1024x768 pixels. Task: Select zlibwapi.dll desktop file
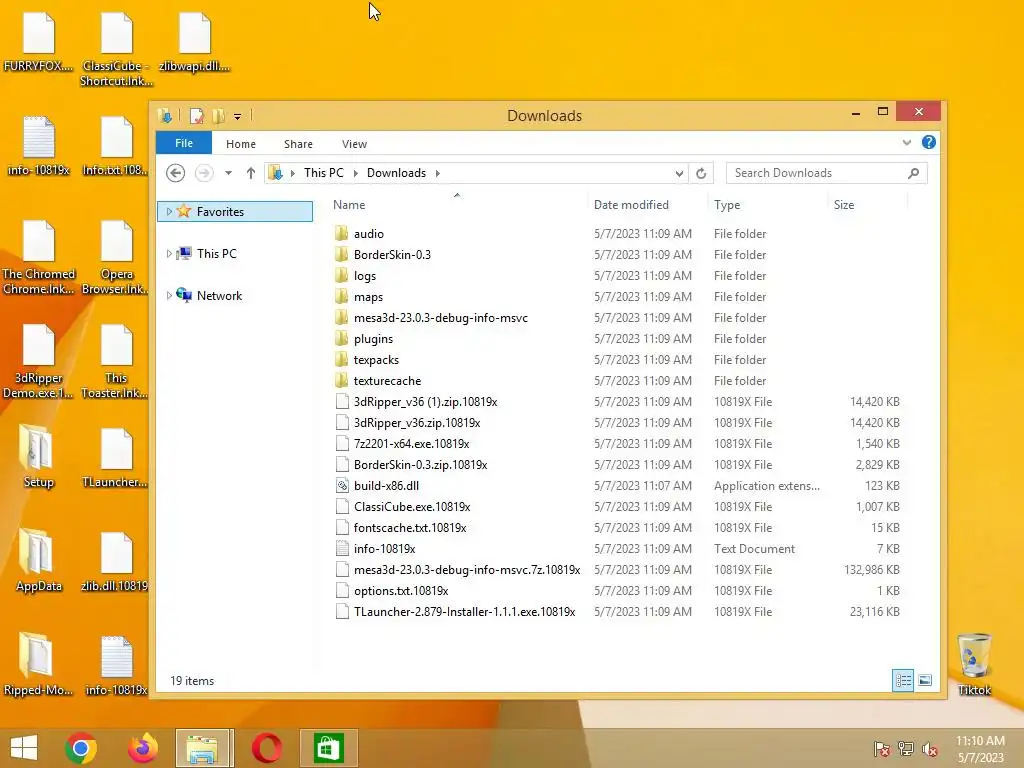tap(195, 42)
